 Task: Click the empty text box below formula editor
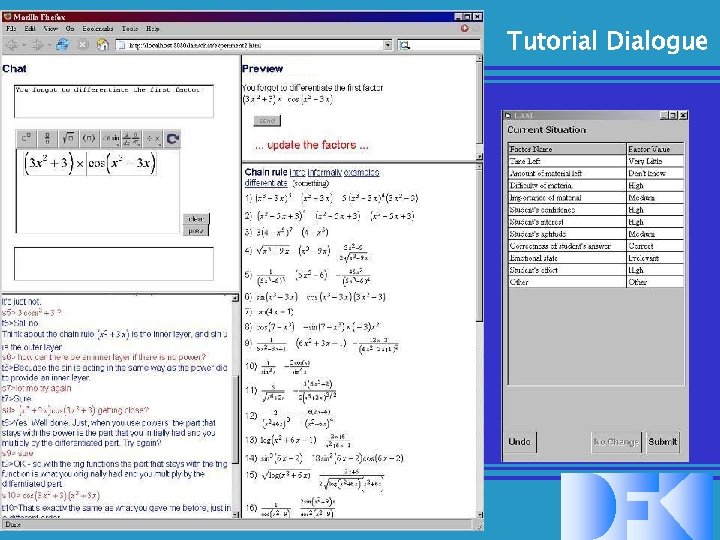tap(114, 264)
